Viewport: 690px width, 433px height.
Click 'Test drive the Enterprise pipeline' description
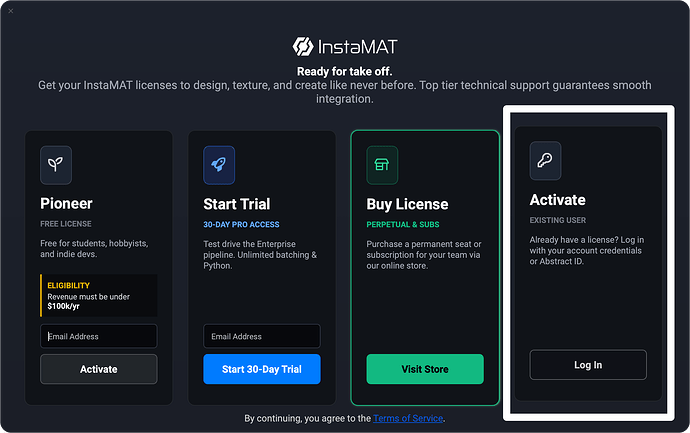(260, 255)
